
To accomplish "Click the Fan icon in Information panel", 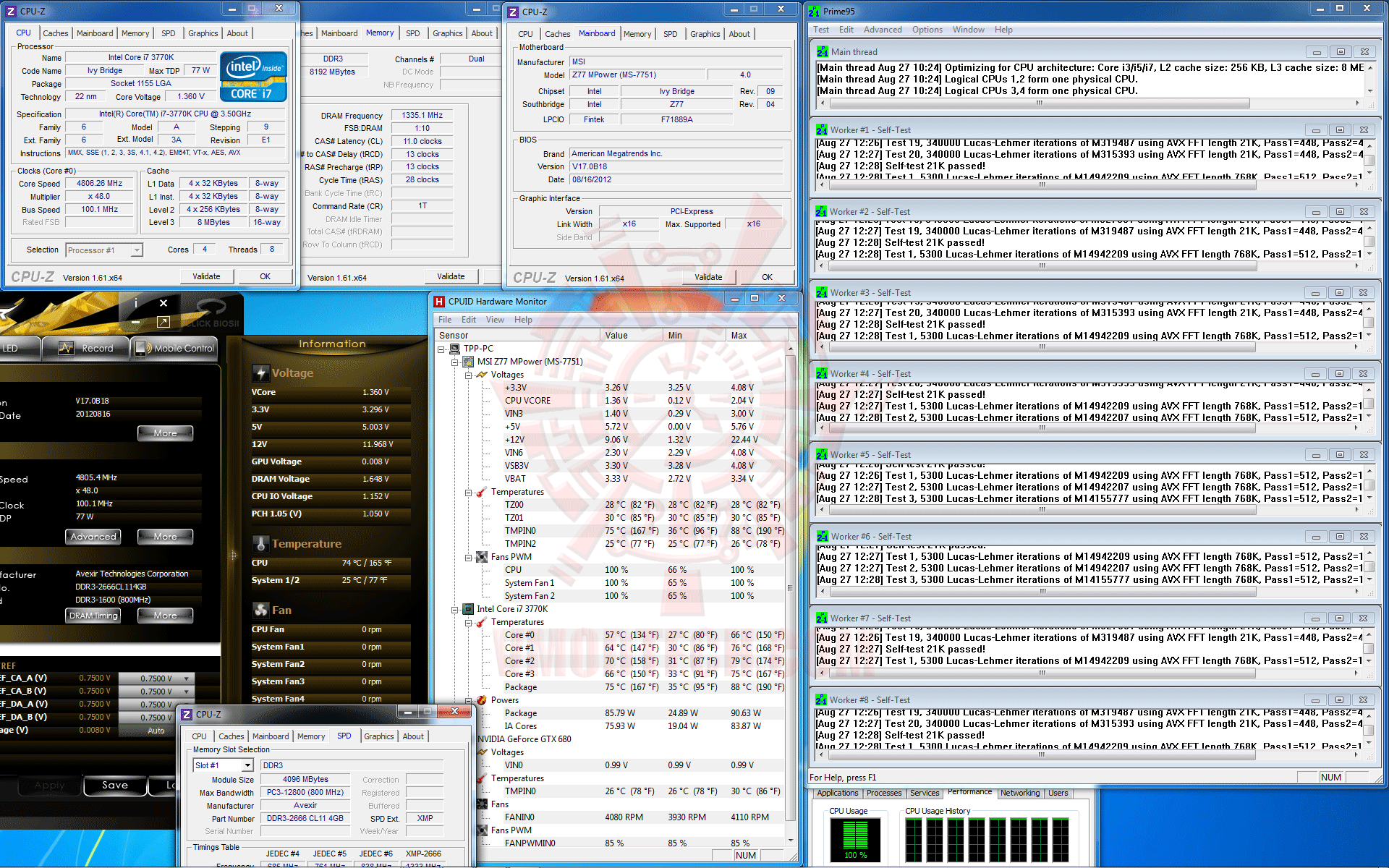I will (260, 610).
